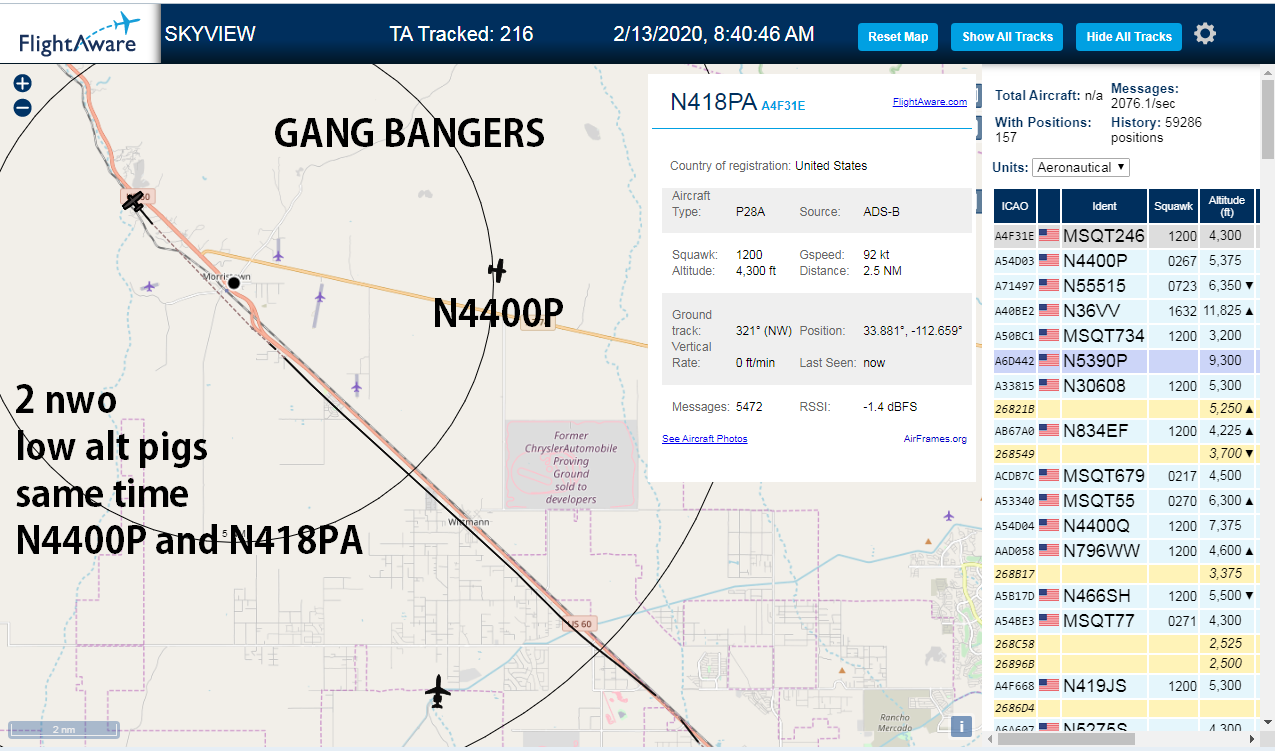1275x751 pixels.
Task: Click the FlightAware logo
Action: tap(80, 34)
